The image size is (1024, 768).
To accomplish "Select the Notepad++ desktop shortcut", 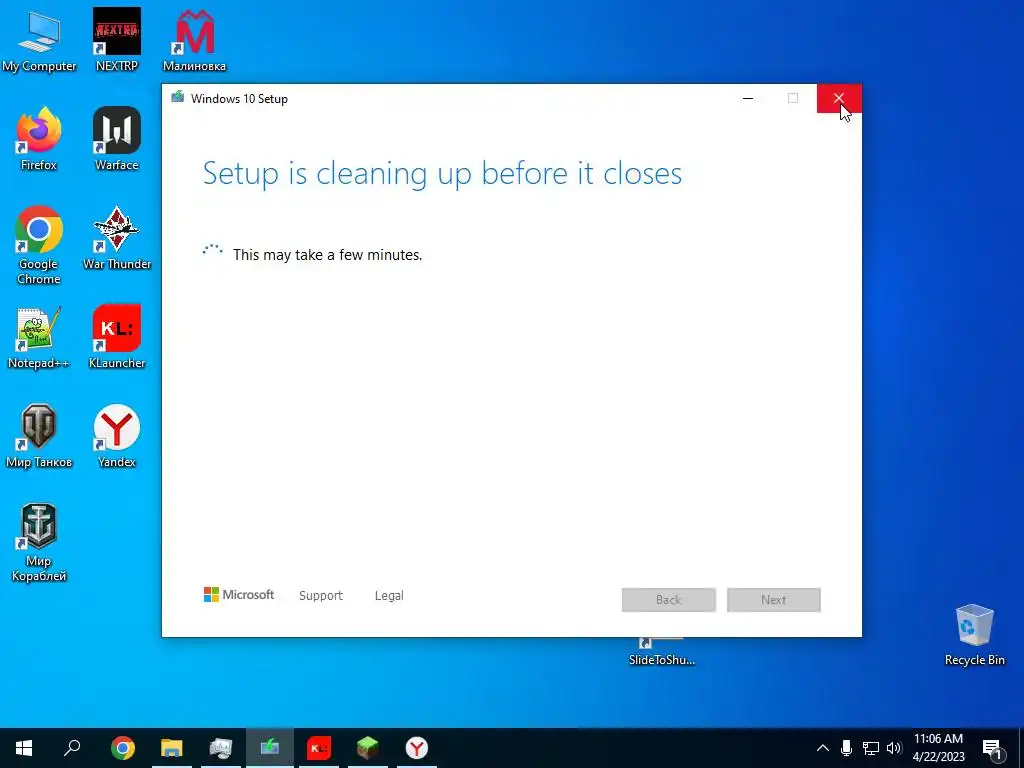I will [39, 338].
